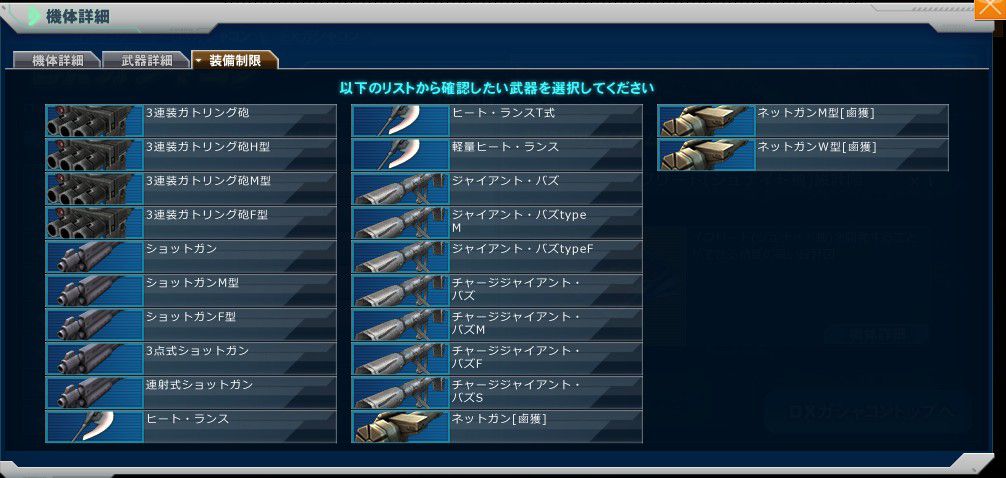Select the ヒート・ランス blade icon
This screenshot has width=1006, height=478.
(x=94, y=427)
